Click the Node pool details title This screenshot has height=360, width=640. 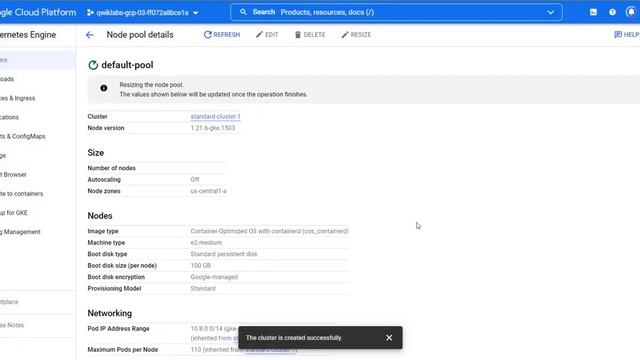(140, 35)
